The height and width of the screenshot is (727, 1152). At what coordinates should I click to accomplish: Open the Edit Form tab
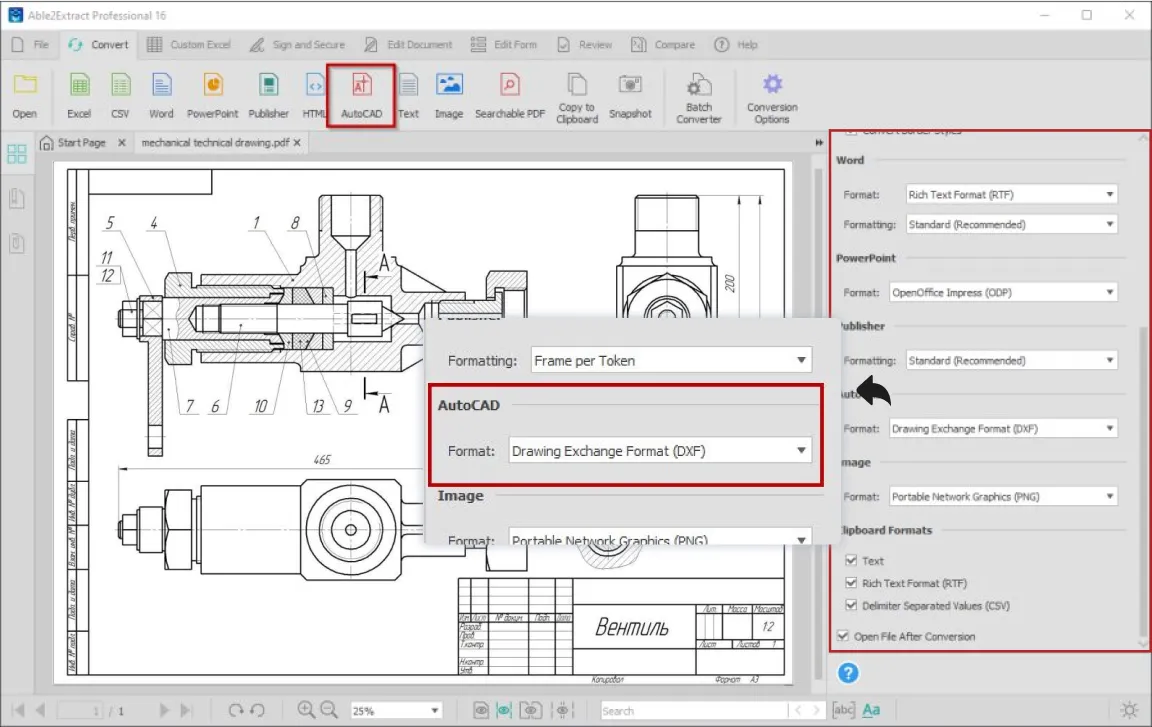click(x=504, y=45)
